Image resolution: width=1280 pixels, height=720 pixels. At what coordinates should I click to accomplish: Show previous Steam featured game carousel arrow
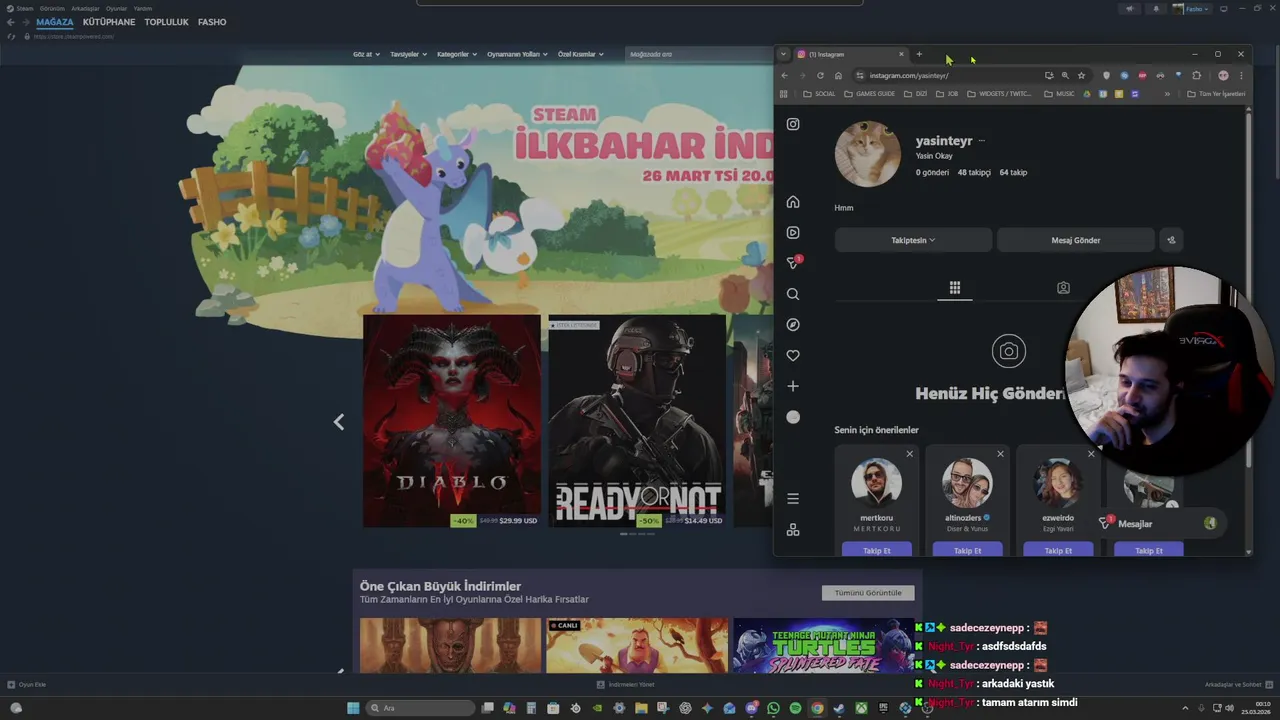point(339,422)
